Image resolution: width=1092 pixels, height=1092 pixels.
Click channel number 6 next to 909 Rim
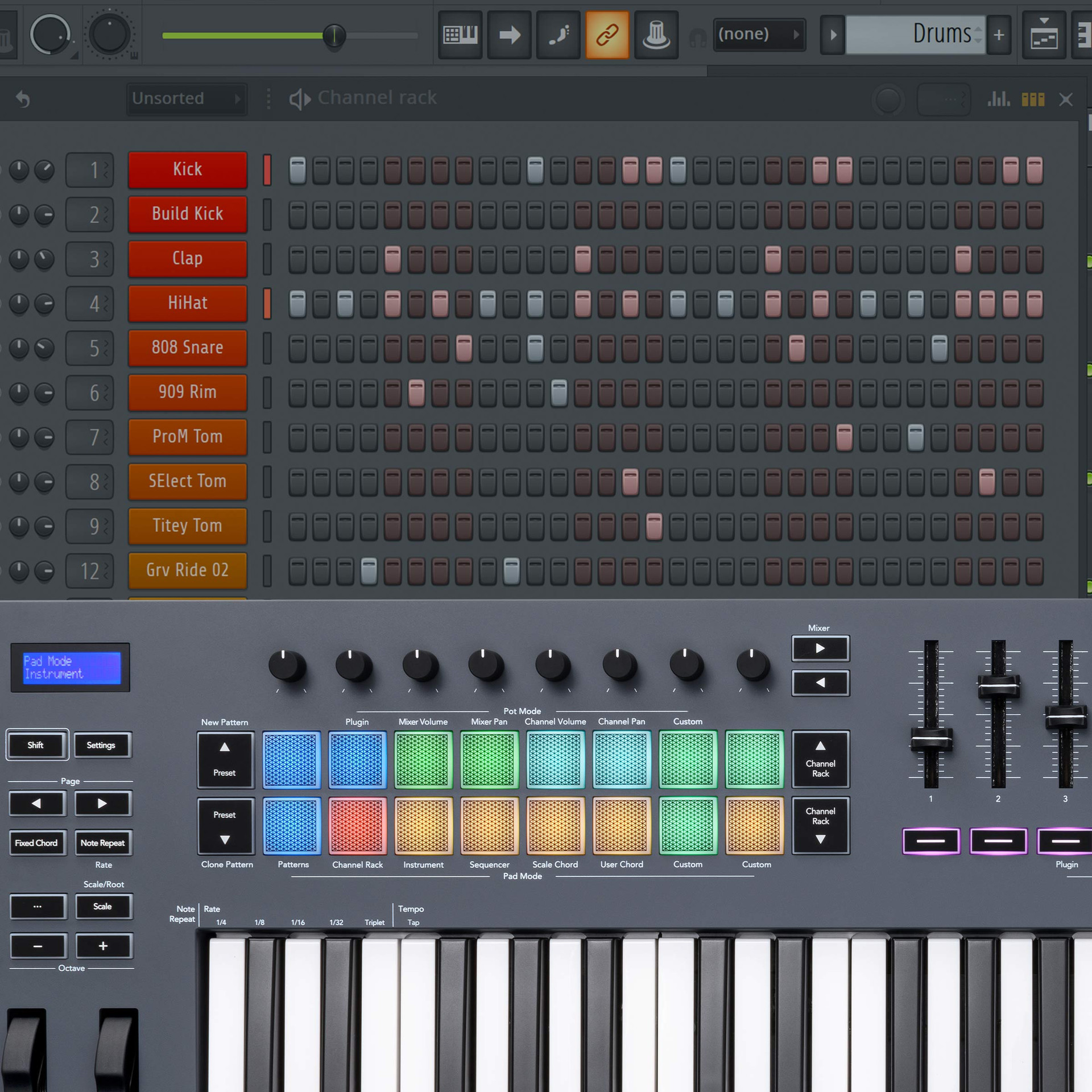tap(89, 392)
